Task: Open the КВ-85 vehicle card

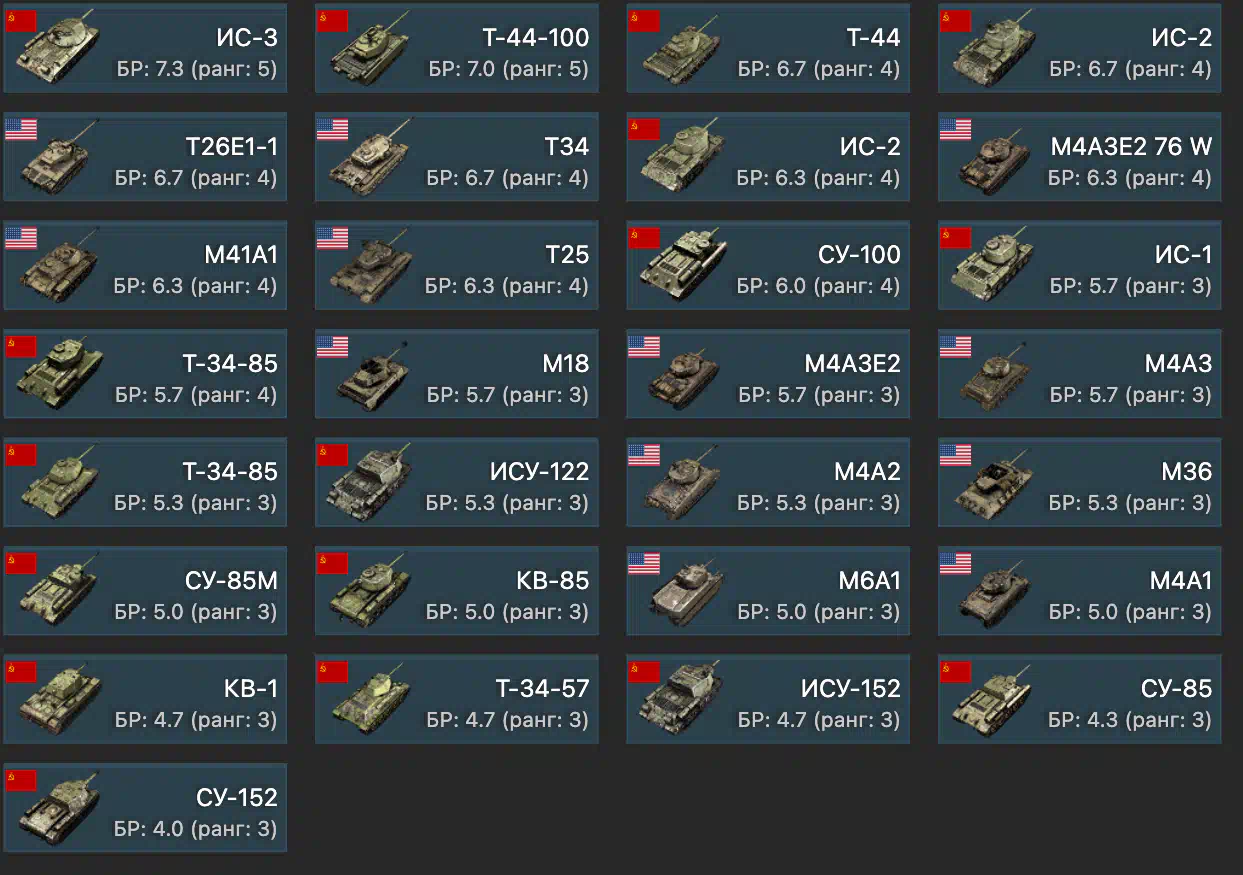Action: point(457,590)
